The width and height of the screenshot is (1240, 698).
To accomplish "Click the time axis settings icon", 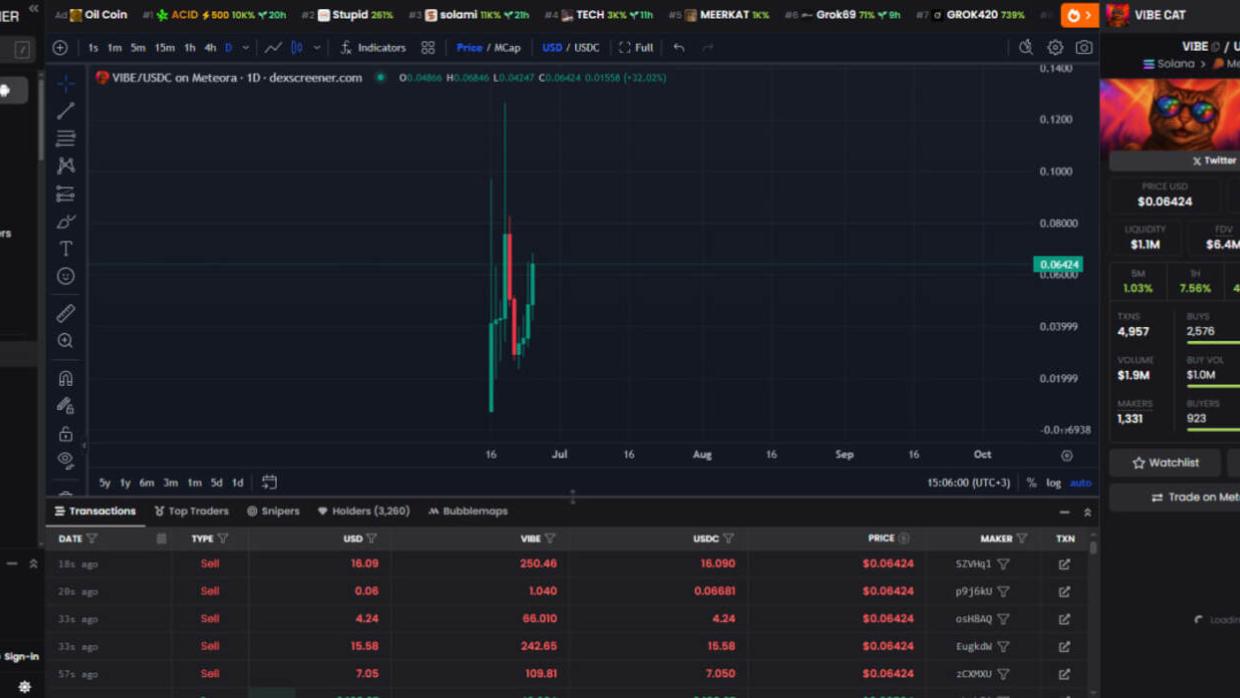I will [x=1067, y=455].
